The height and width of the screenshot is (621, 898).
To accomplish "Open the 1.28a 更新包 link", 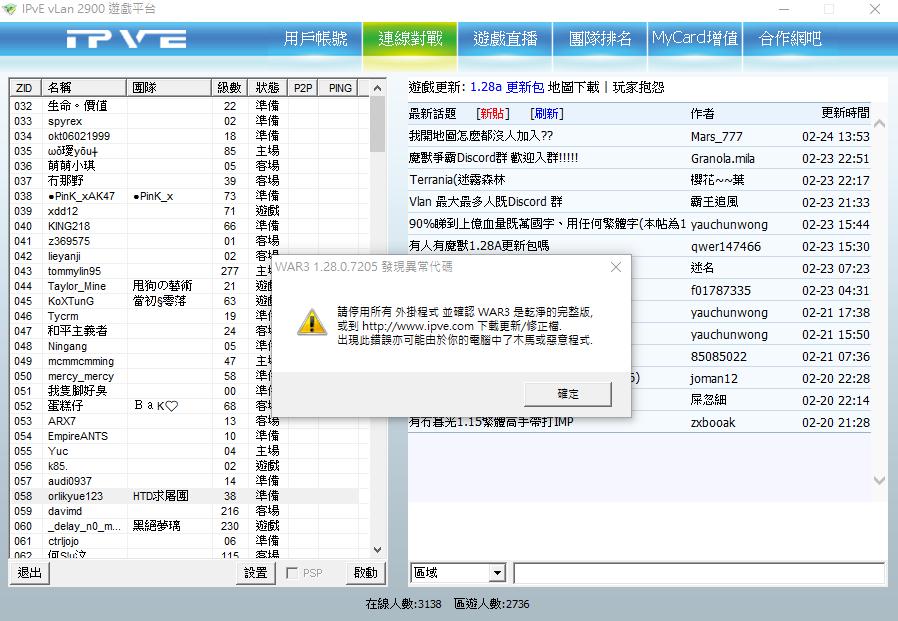I will [x=507, y=87].
